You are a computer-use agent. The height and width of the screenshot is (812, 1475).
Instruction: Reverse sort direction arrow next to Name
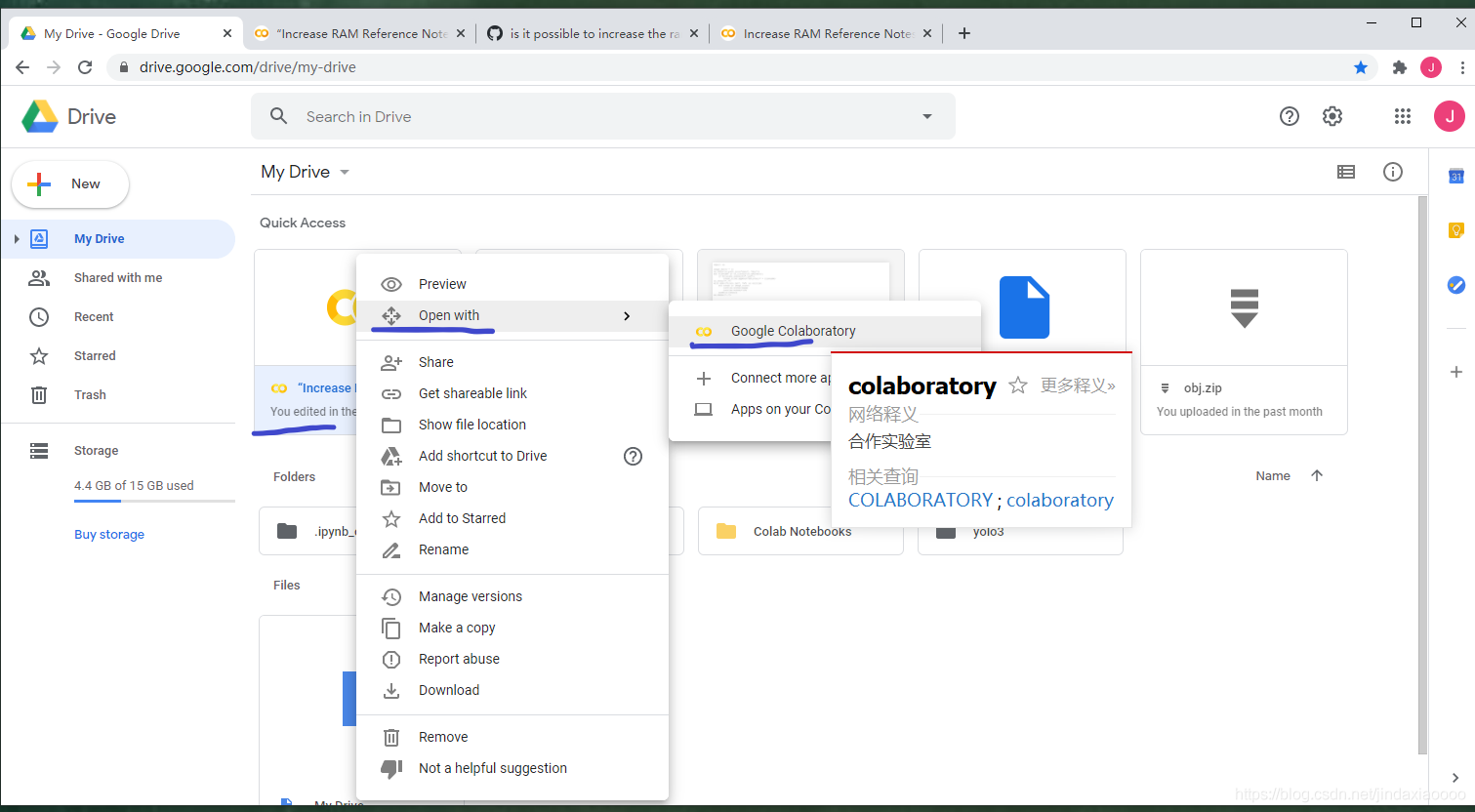point(1317,475)
